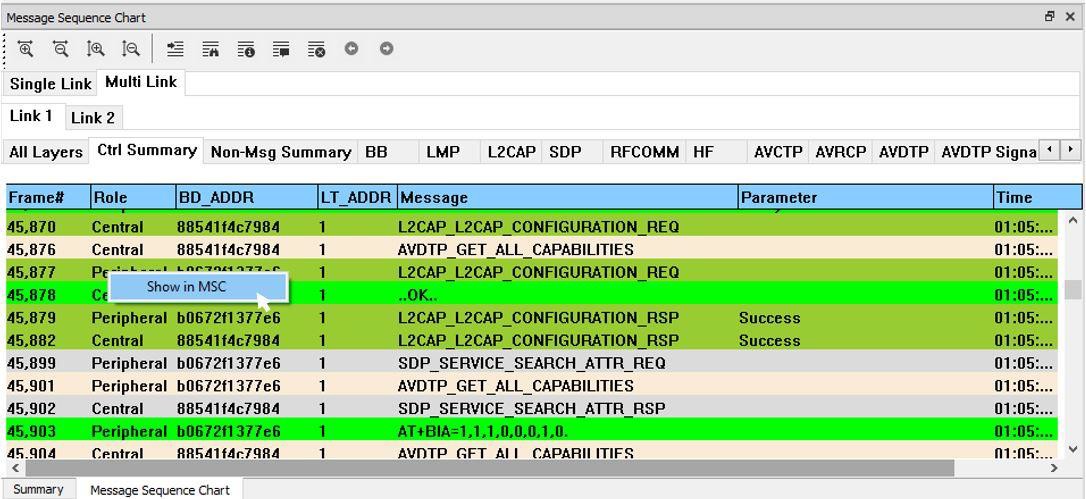Switch to the AVDTP tab
The image size is (1086, 499).
pyautogui.click(x=903, y=152)
